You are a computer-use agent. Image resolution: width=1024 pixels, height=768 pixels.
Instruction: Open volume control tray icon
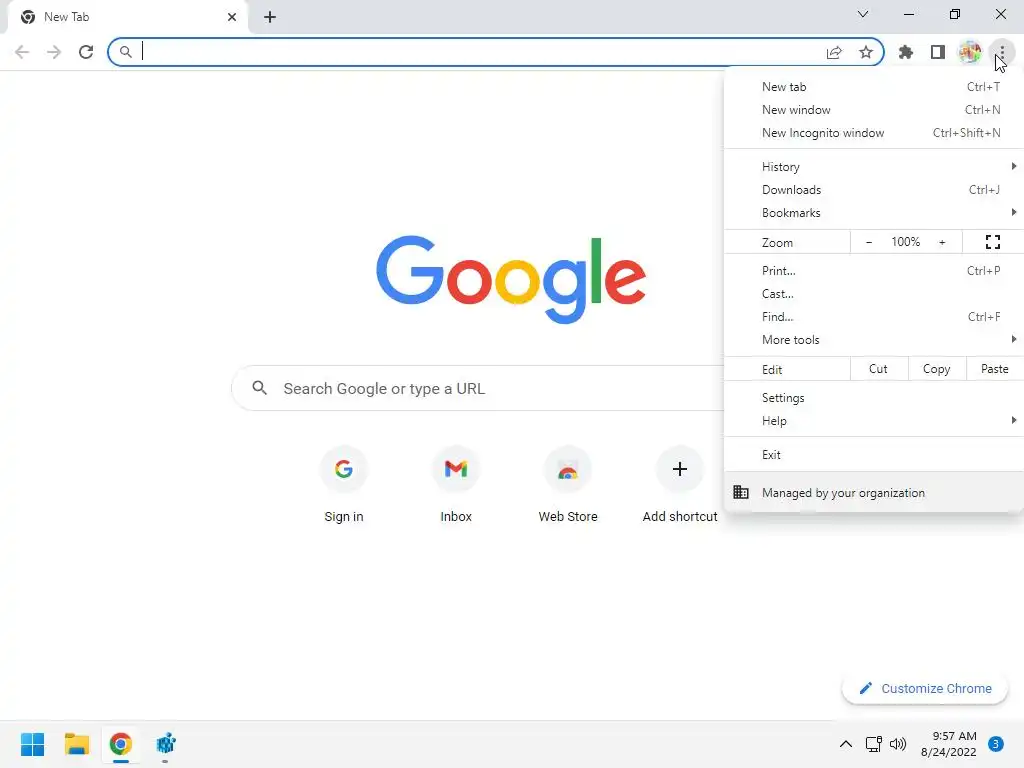(x=898, y=744)
